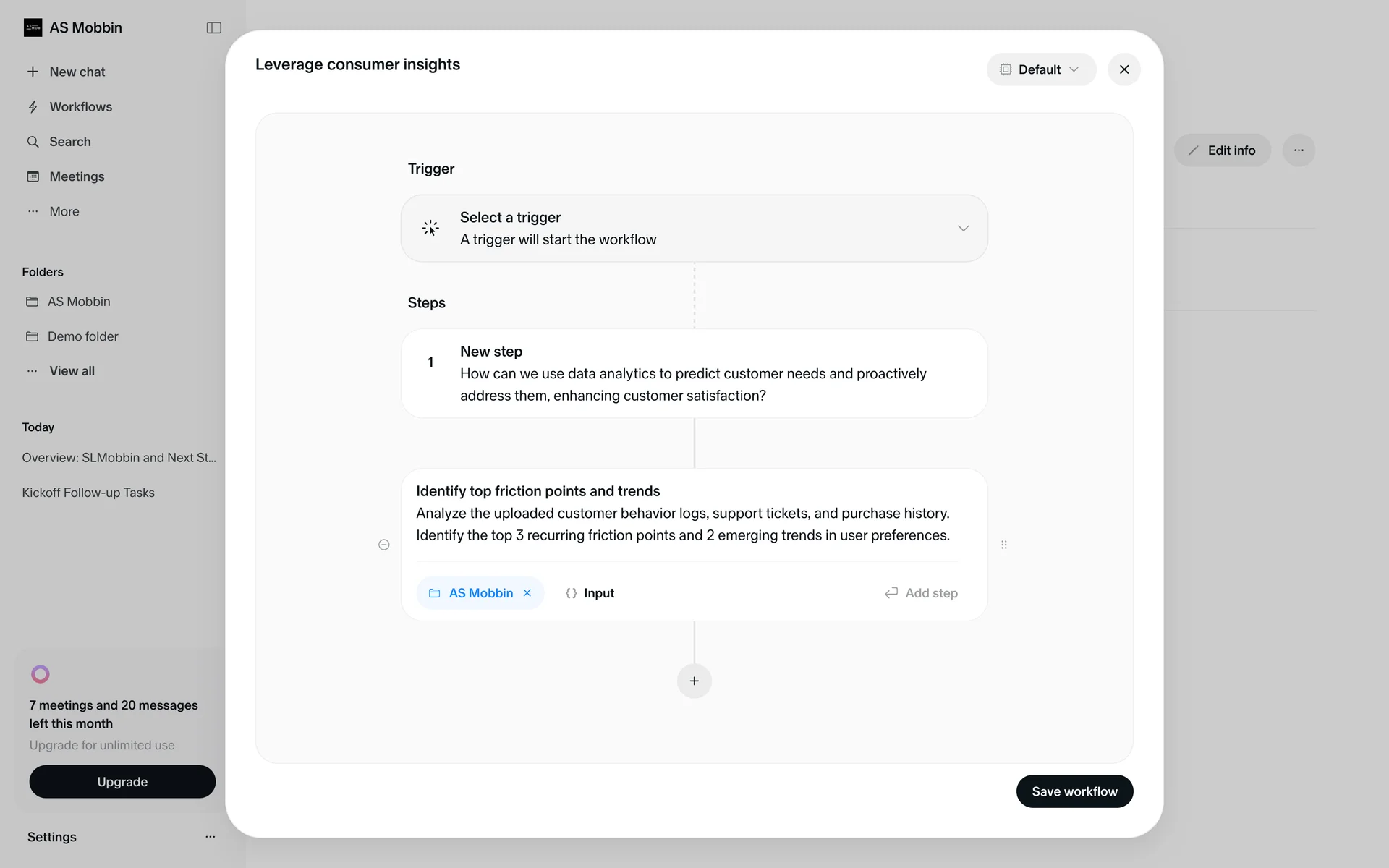Screen dimensions: 1389x868
Task: Click the Save workflow button
Action: click(x=1074, y=791)
